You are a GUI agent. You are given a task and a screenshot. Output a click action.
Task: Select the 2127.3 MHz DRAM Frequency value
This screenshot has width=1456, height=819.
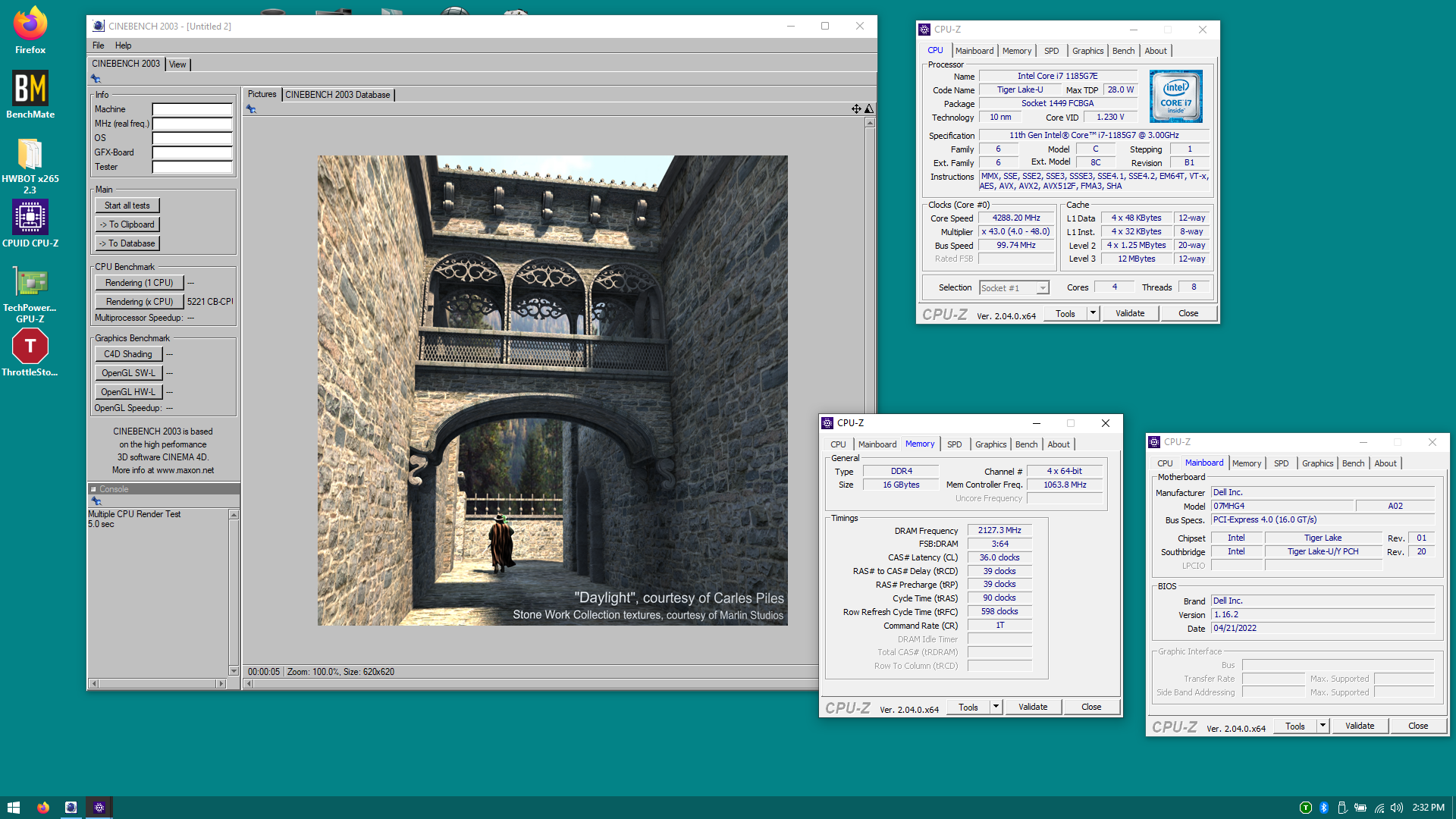(x=999, y=531)
